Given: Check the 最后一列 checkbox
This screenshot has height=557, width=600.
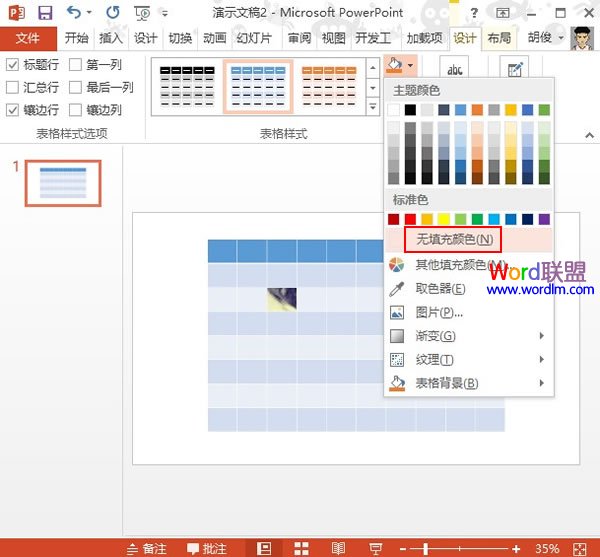Looking at the screenshot, I should 75,87.
